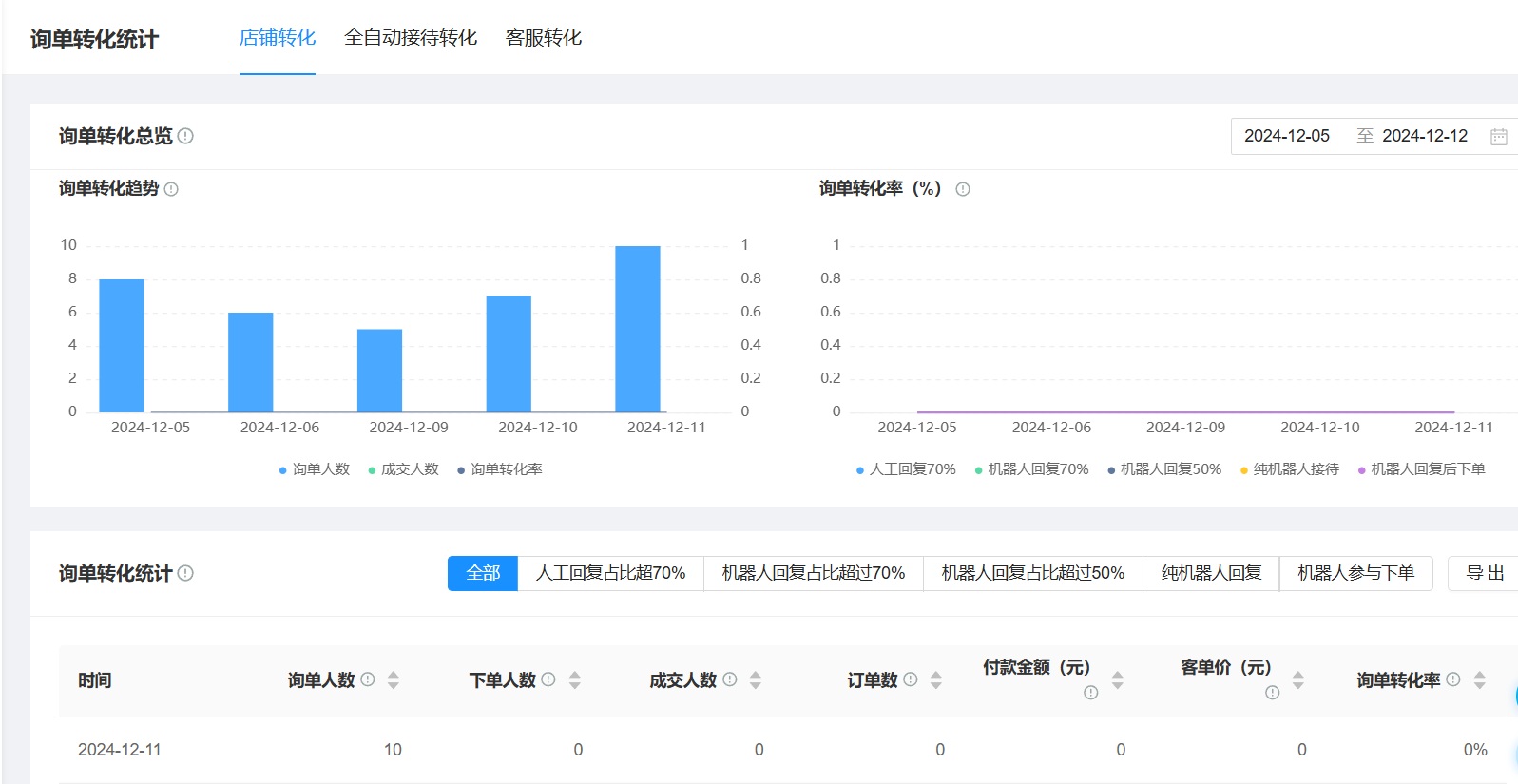The image size is (1518, 784).
Task: Sort table by 询单人数 column
Action: coord(394,680)
